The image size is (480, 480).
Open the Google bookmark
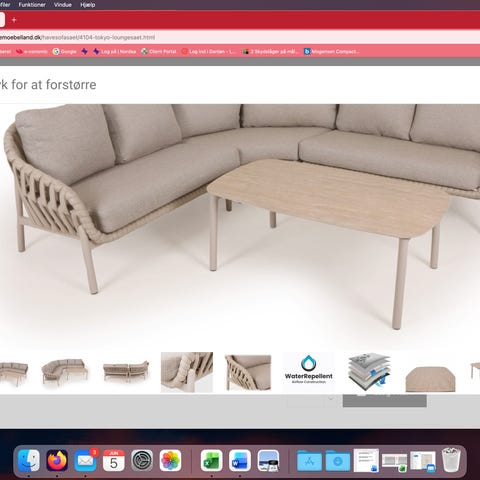pyautogui.click(x=65, y=51)
